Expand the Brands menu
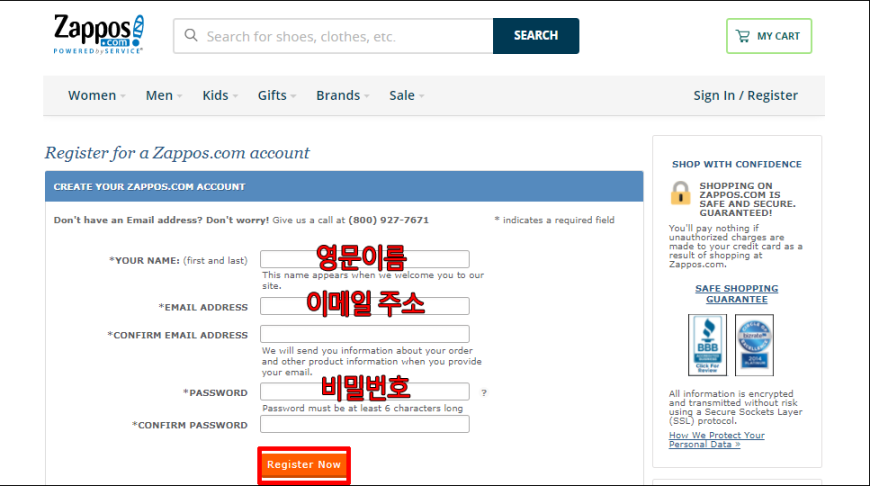The width and height of the screenshot is (870, 486). click(342, 95)
